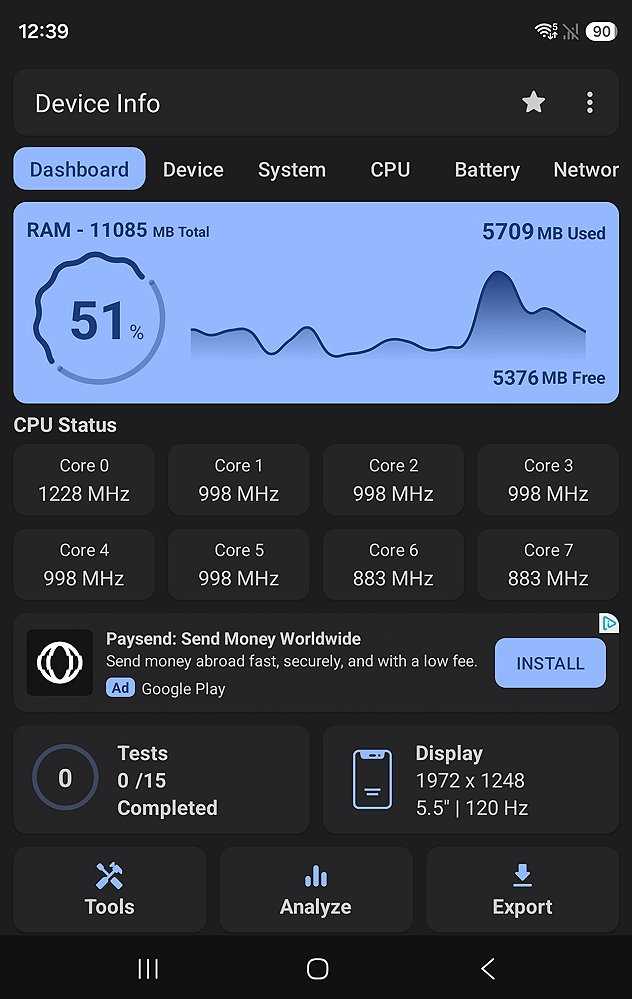Tap the Tools wrench and hammer icon
Image resolution: width=632 pixels, height=999 pixels.
tap(109, 875)
